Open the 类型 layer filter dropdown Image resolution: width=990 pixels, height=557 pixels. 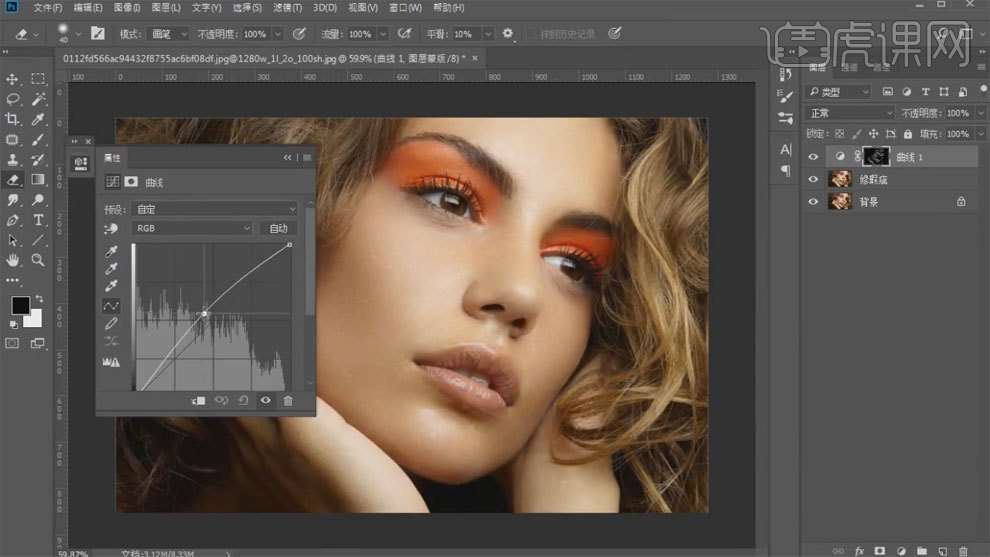tap(839, 92)
